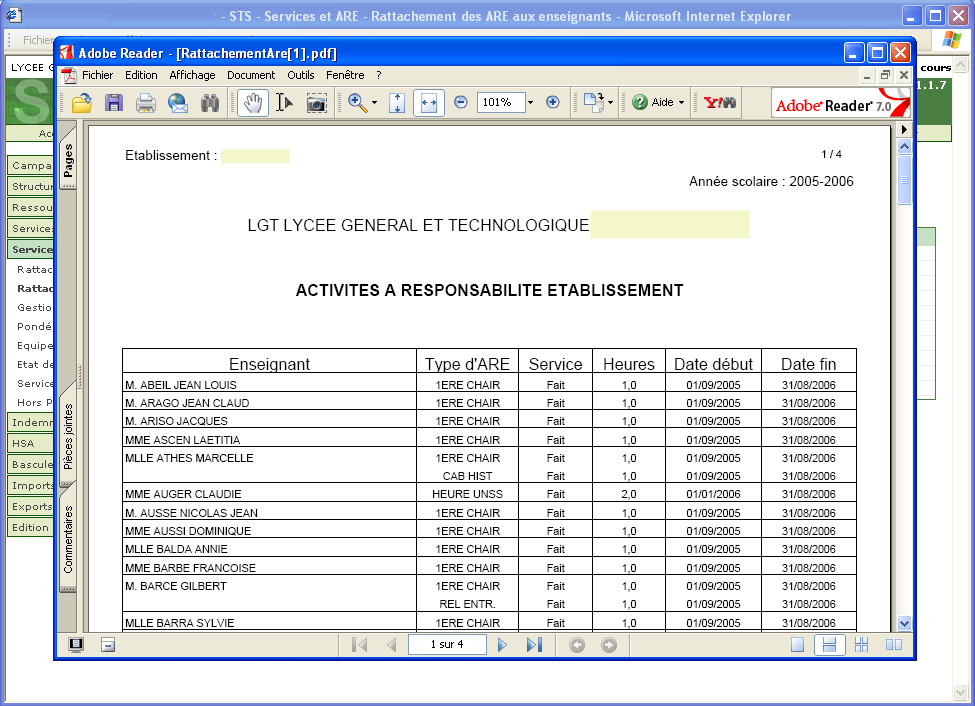Open the Aide help dropdown
975x706 pixels.
coord(658,102)
